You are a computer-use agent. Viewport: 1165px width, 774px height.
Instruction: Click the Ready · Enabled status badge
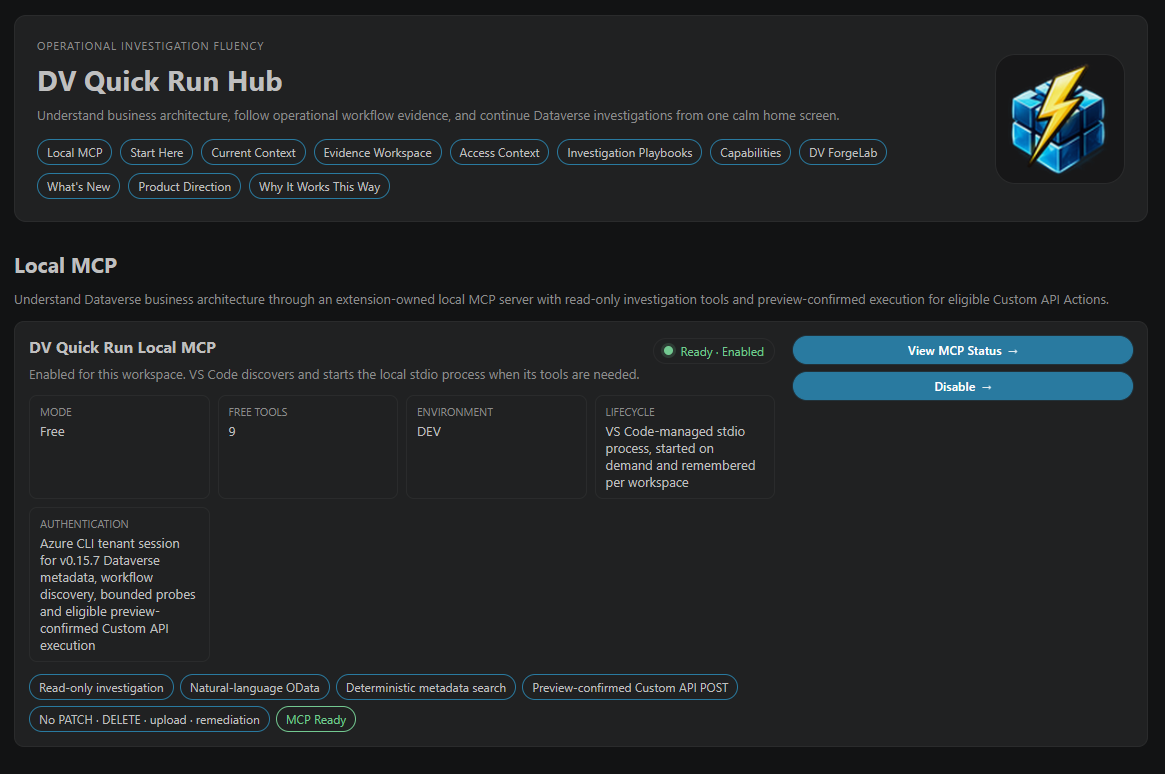(713, 351)
